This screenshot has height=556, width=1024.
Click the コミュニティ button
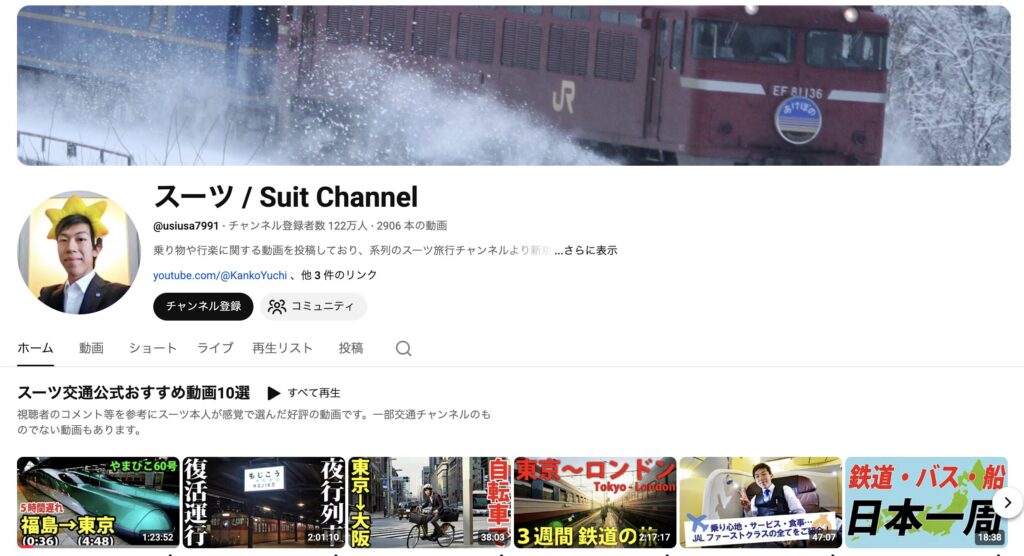[x=312, y=307]
